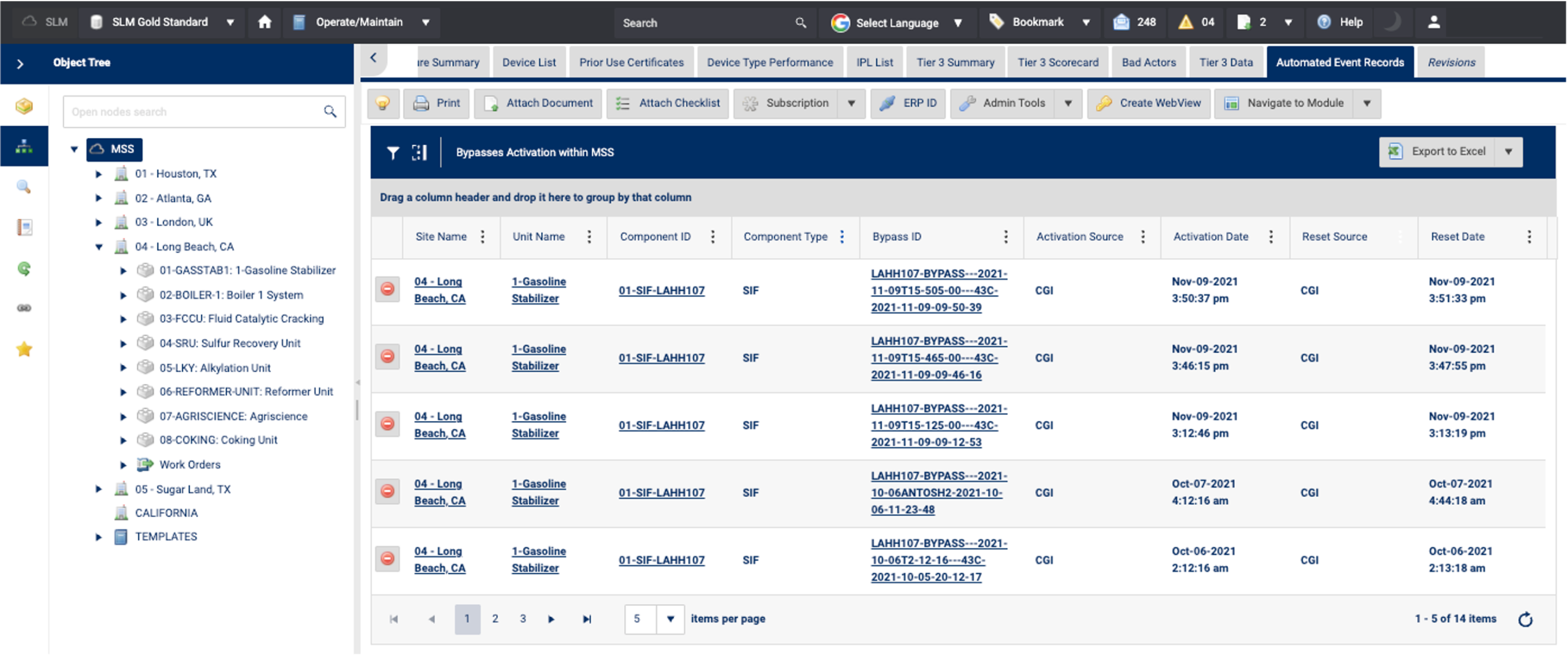Screen dimensions: 1568x655
Task: Click the home icon in top bar
Action: tap(265, 22)
